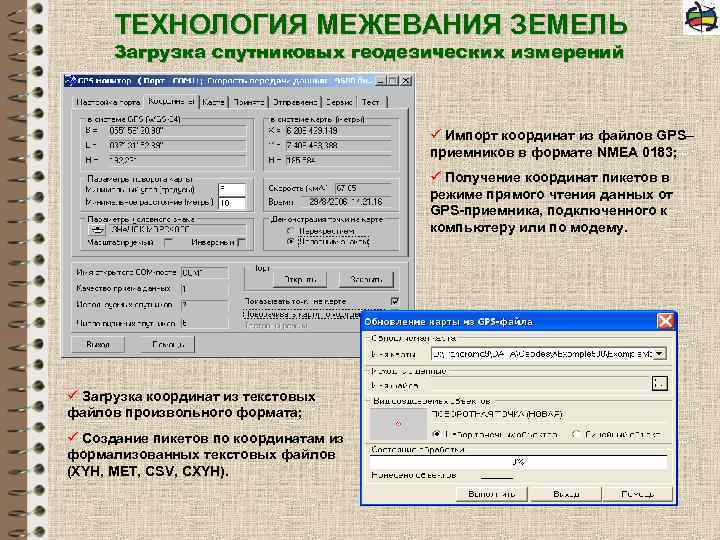Viewport: 720px width, 540px height.
Task: Click the 'Скорость' speed value field
Action: pos(363,188)
